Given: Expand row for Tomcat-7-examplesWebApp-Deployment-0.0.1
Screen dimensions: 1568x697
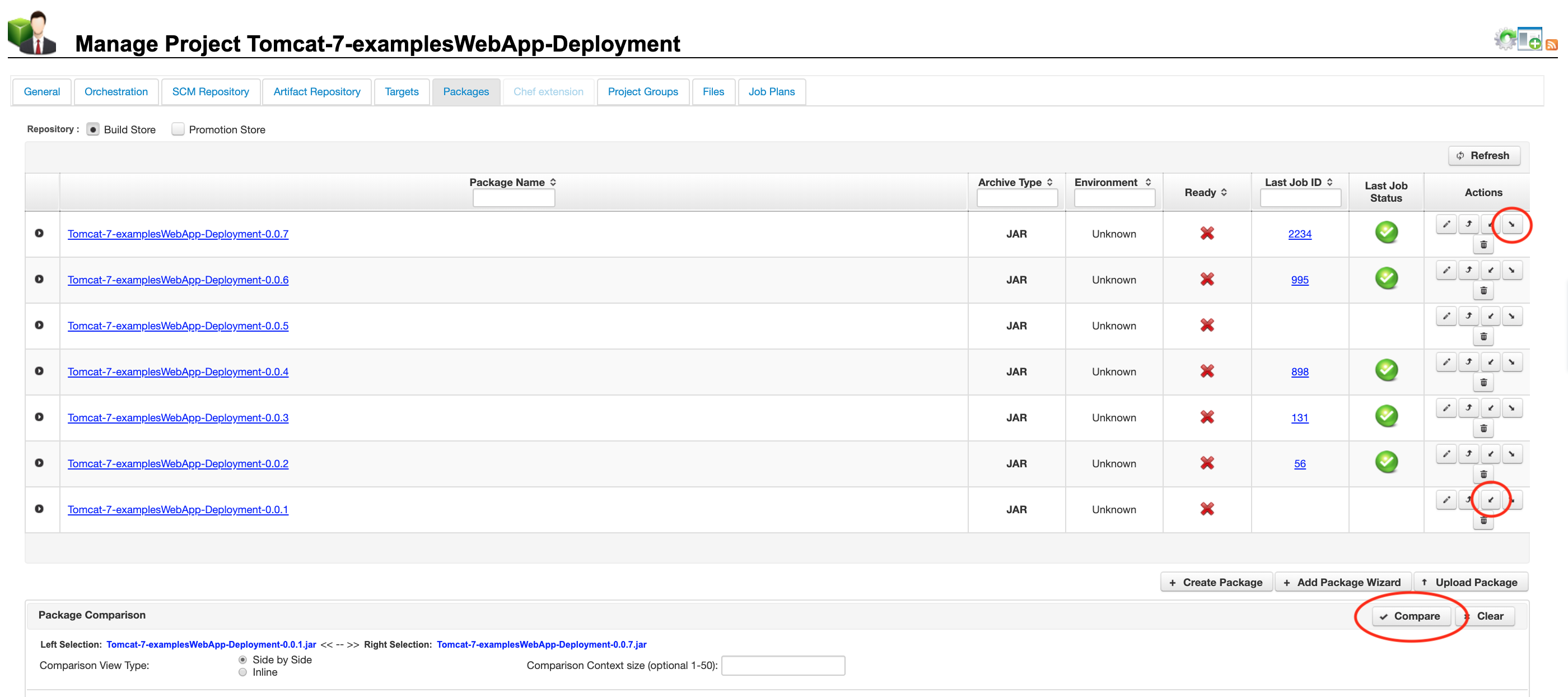Looking at the screenshot, I should 39,509.
